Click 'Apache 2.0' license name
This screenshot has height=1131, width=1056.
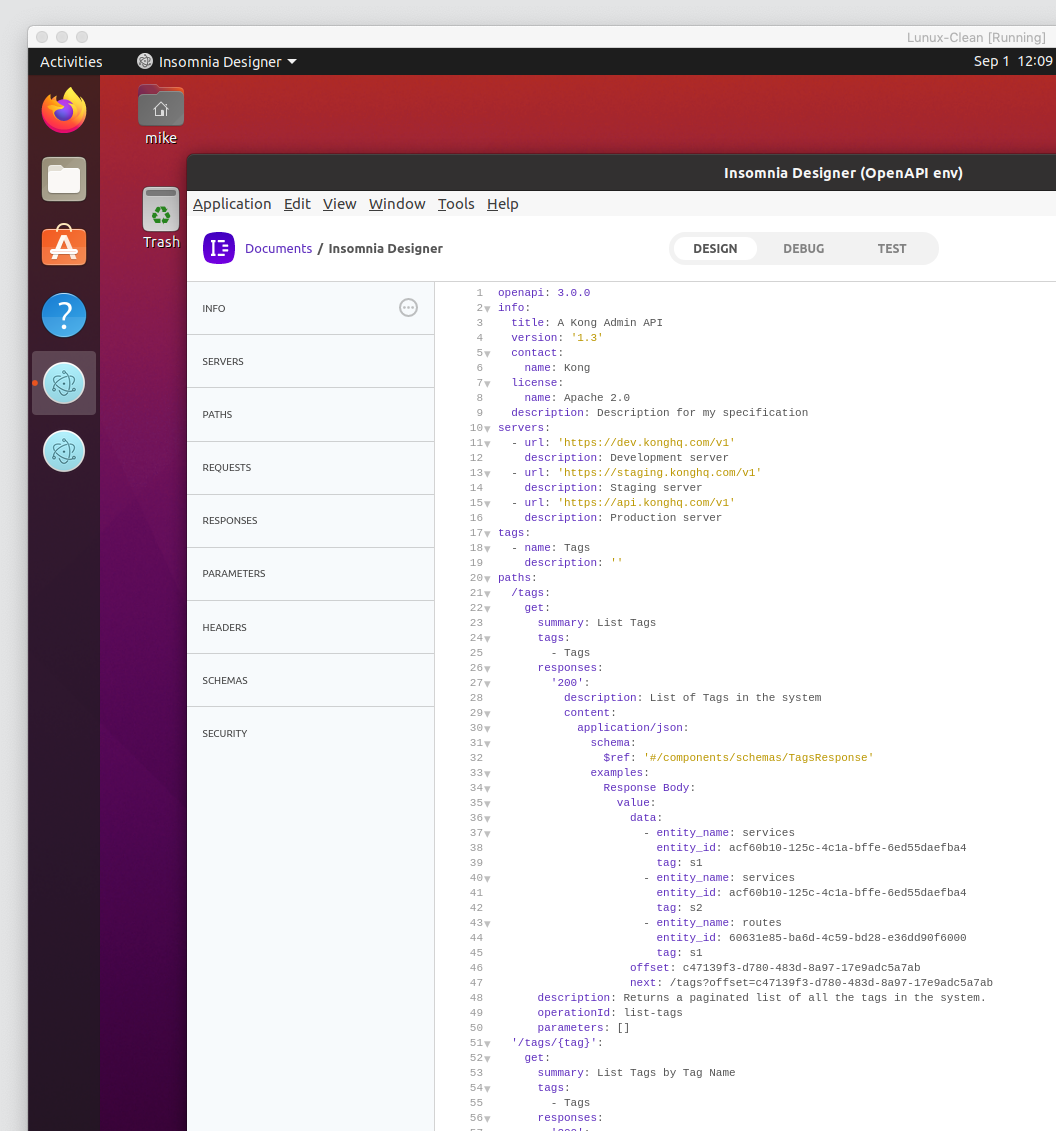pos(597,397)
